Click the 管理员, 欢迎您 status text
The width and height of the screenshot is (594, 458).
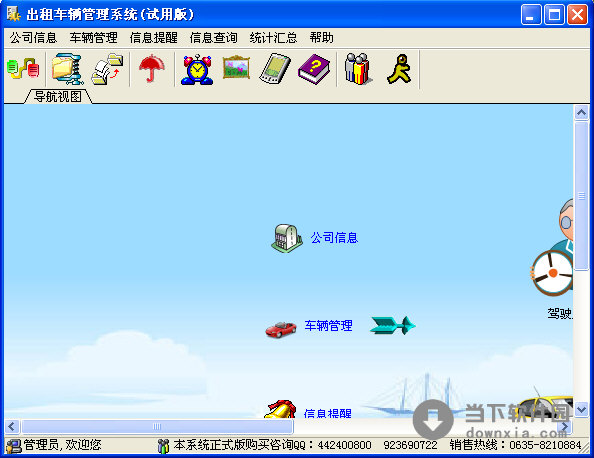pyautogui.click(x=63, y=445)
